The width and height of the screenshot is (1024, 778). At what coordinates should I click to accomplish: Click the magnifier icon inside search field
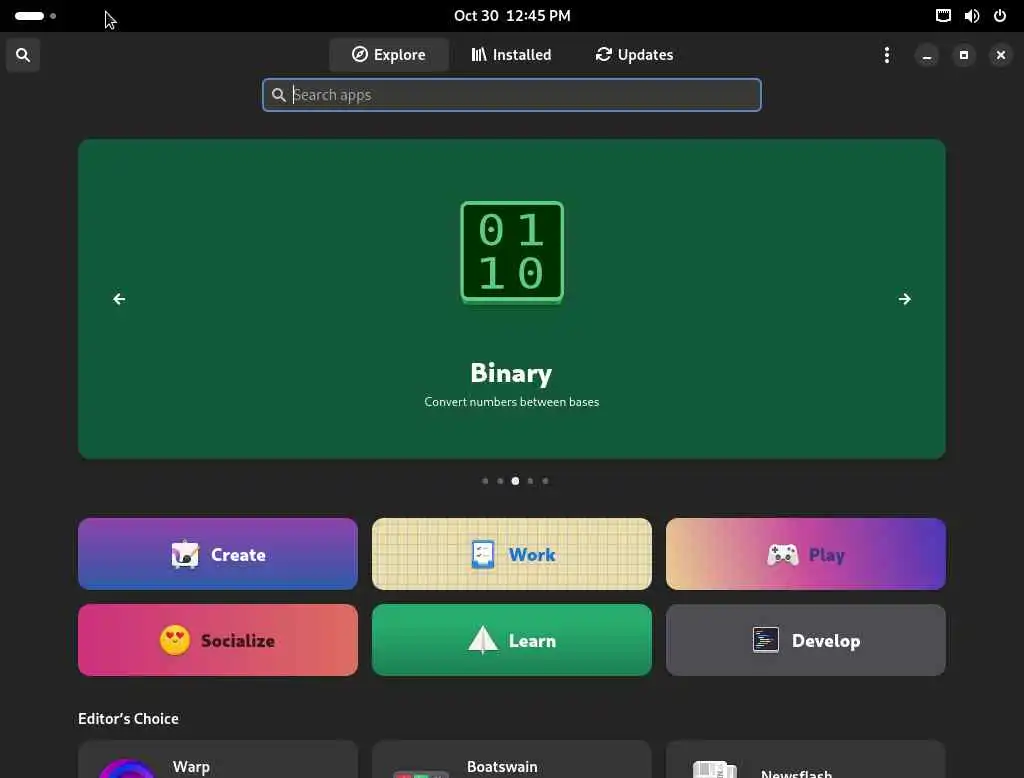tap(279, 95)
